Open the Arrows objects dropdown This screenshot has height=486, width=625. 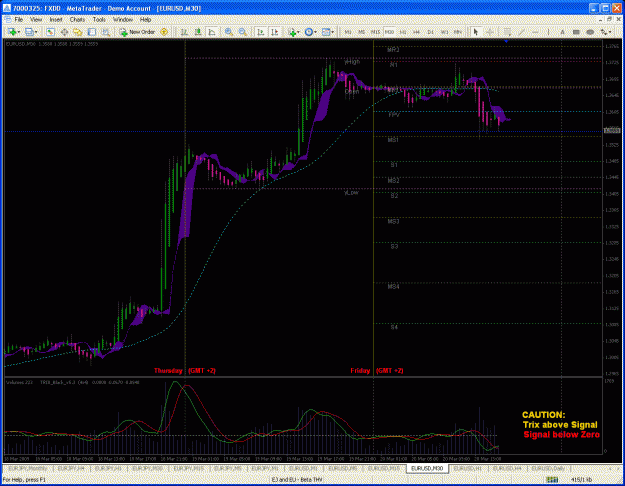point(606,32)
